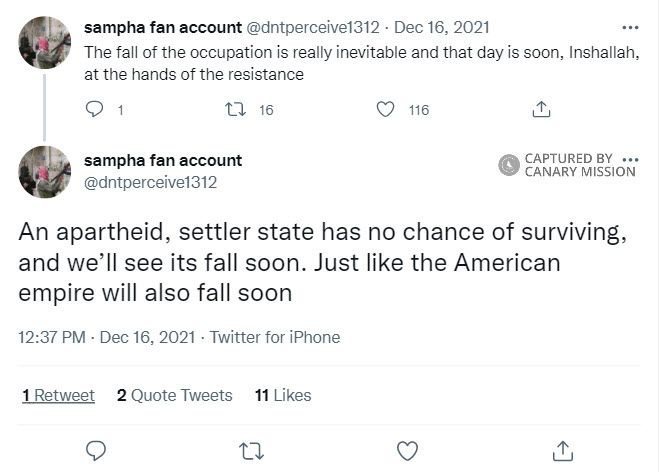Viewport: 660px width, 472px height.
Task: Click the 12:37 PM timestamp link
Action: pos(52,337)
